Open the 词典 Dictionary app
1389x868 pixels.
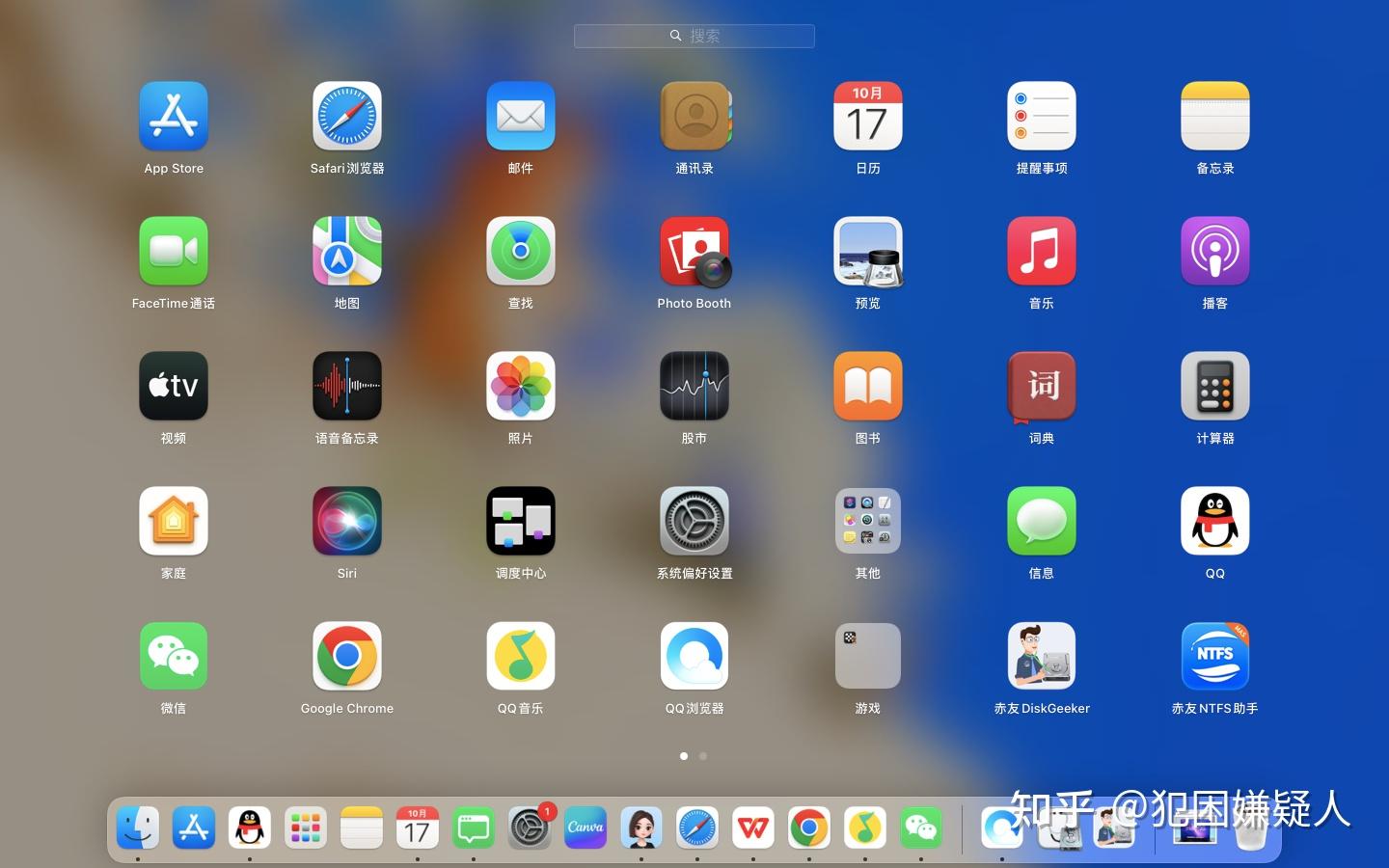[x=1042, y=386]
